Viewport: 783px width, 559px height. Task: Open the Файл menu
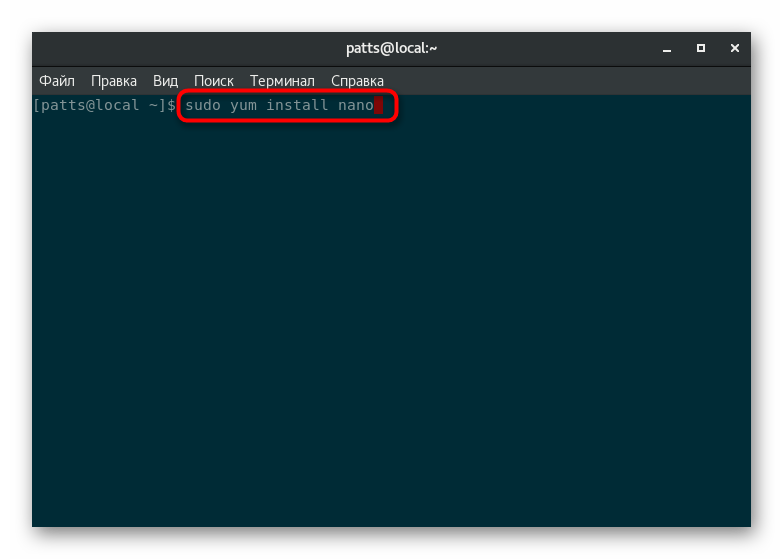click(x=57, y=81)
